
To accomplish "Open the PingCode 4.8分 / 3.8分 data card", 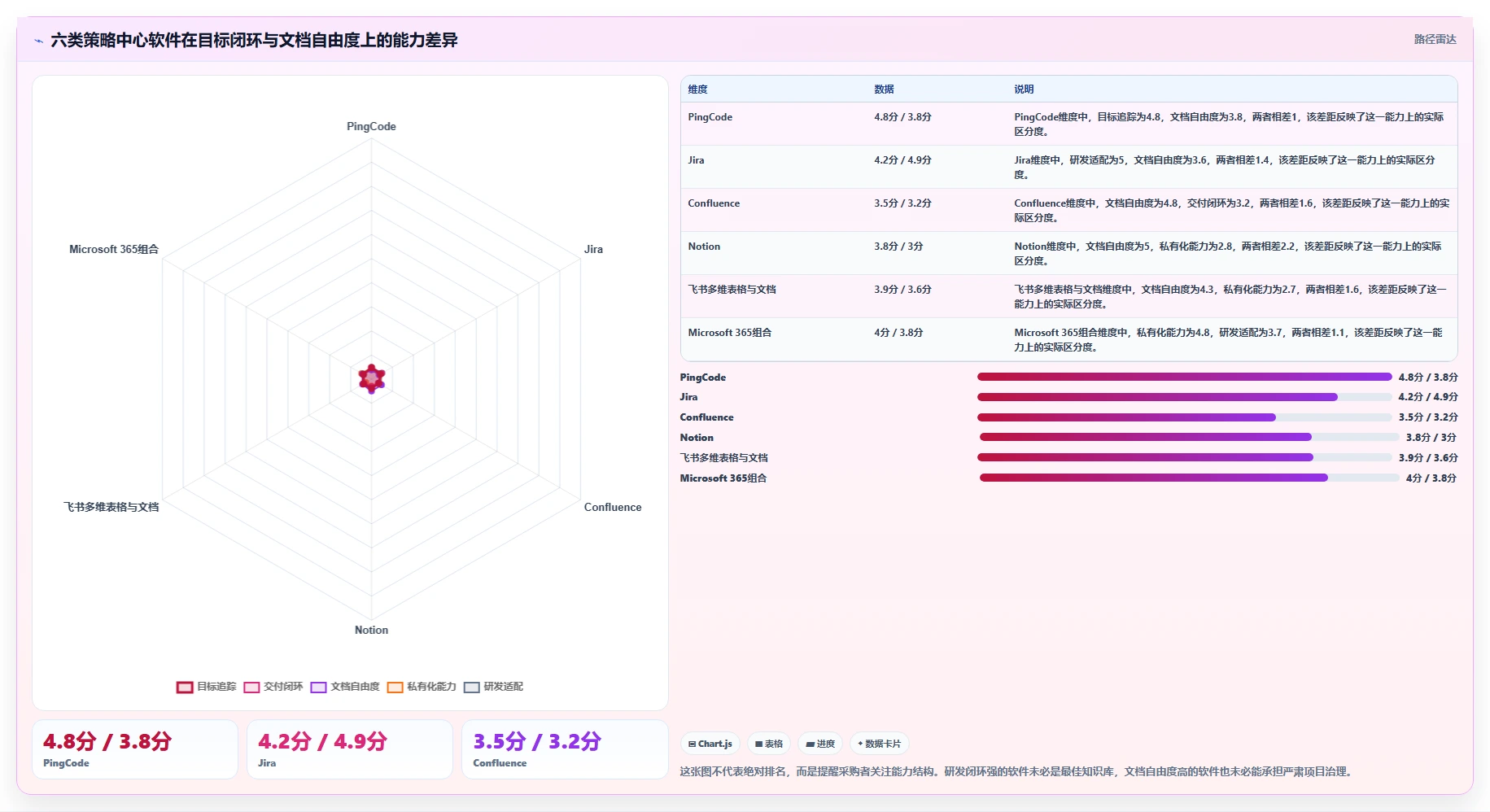I will pyautogui.click(x=135, y=749).
